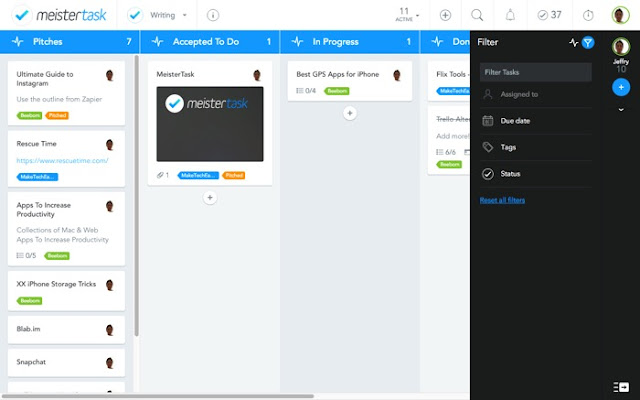Click the In Progress section pulse icon

(298, 42)
